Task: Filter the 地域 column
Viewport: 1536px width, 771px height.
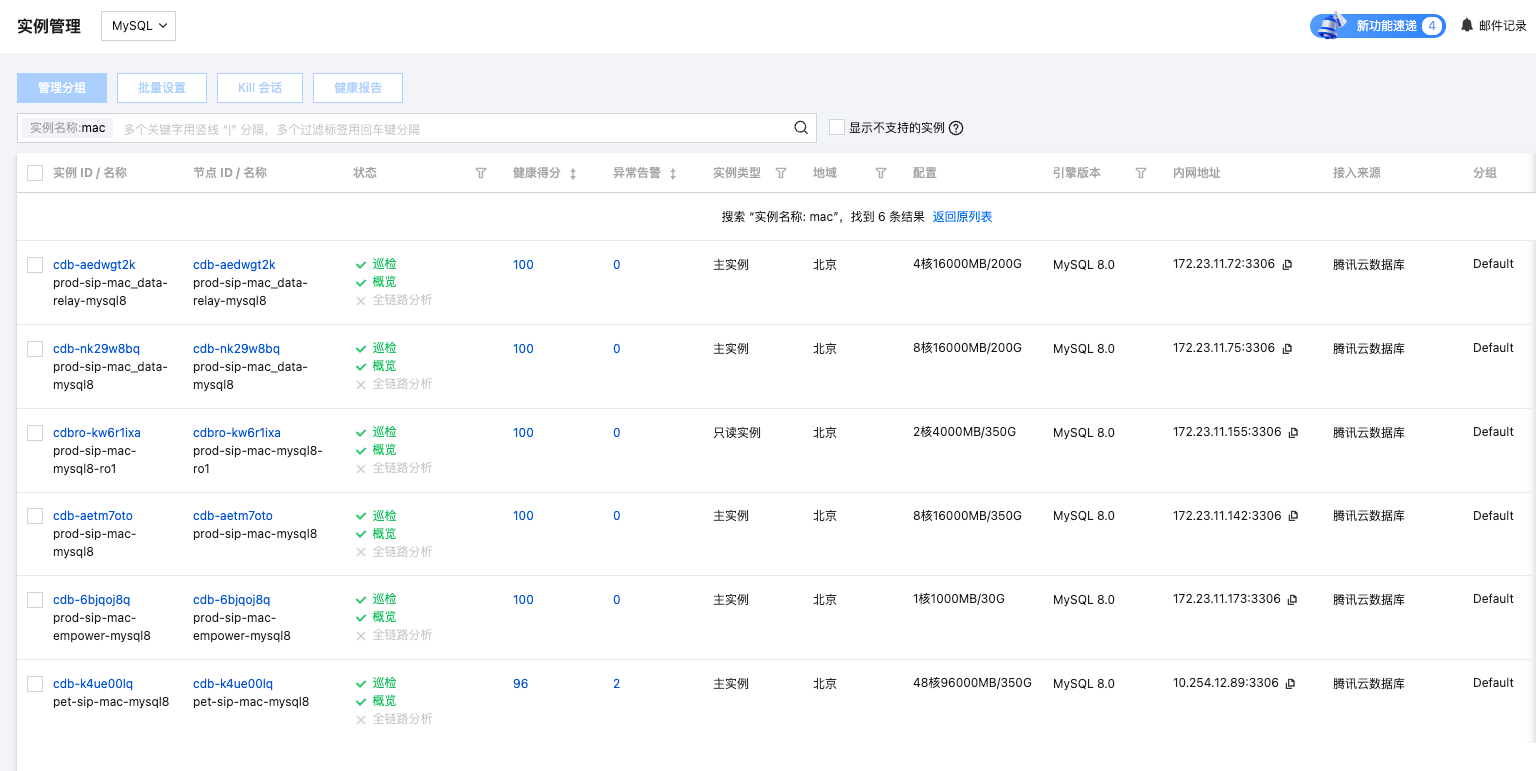Action: (881, 173)
